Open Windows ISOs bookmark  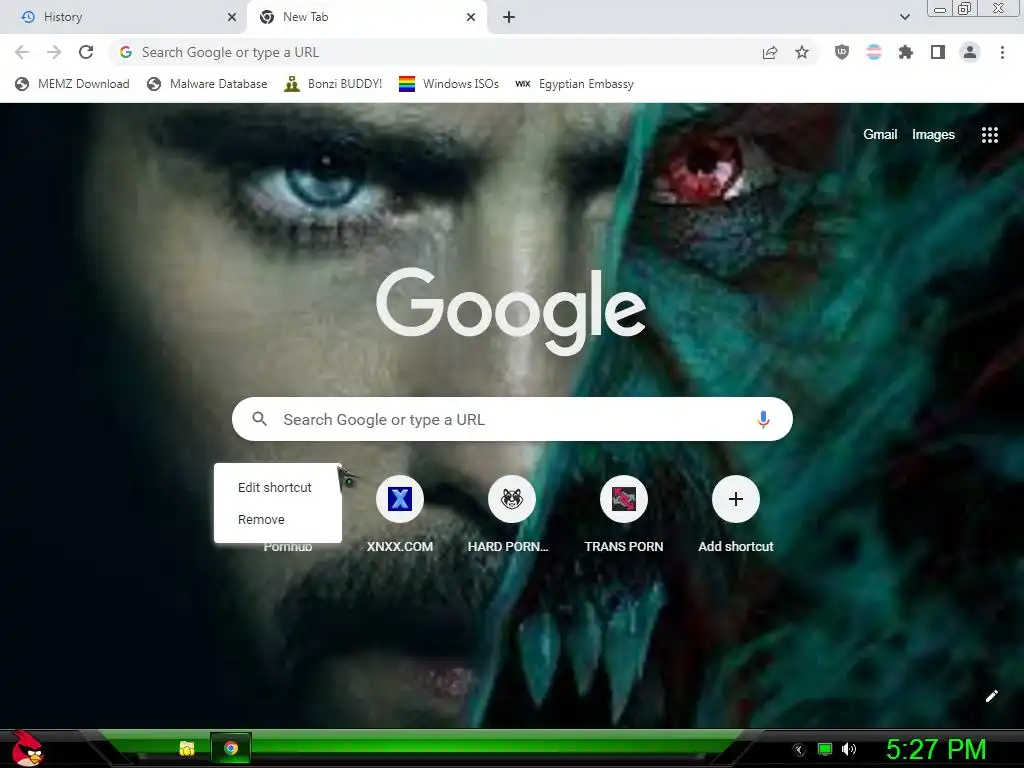pos(449,84)
